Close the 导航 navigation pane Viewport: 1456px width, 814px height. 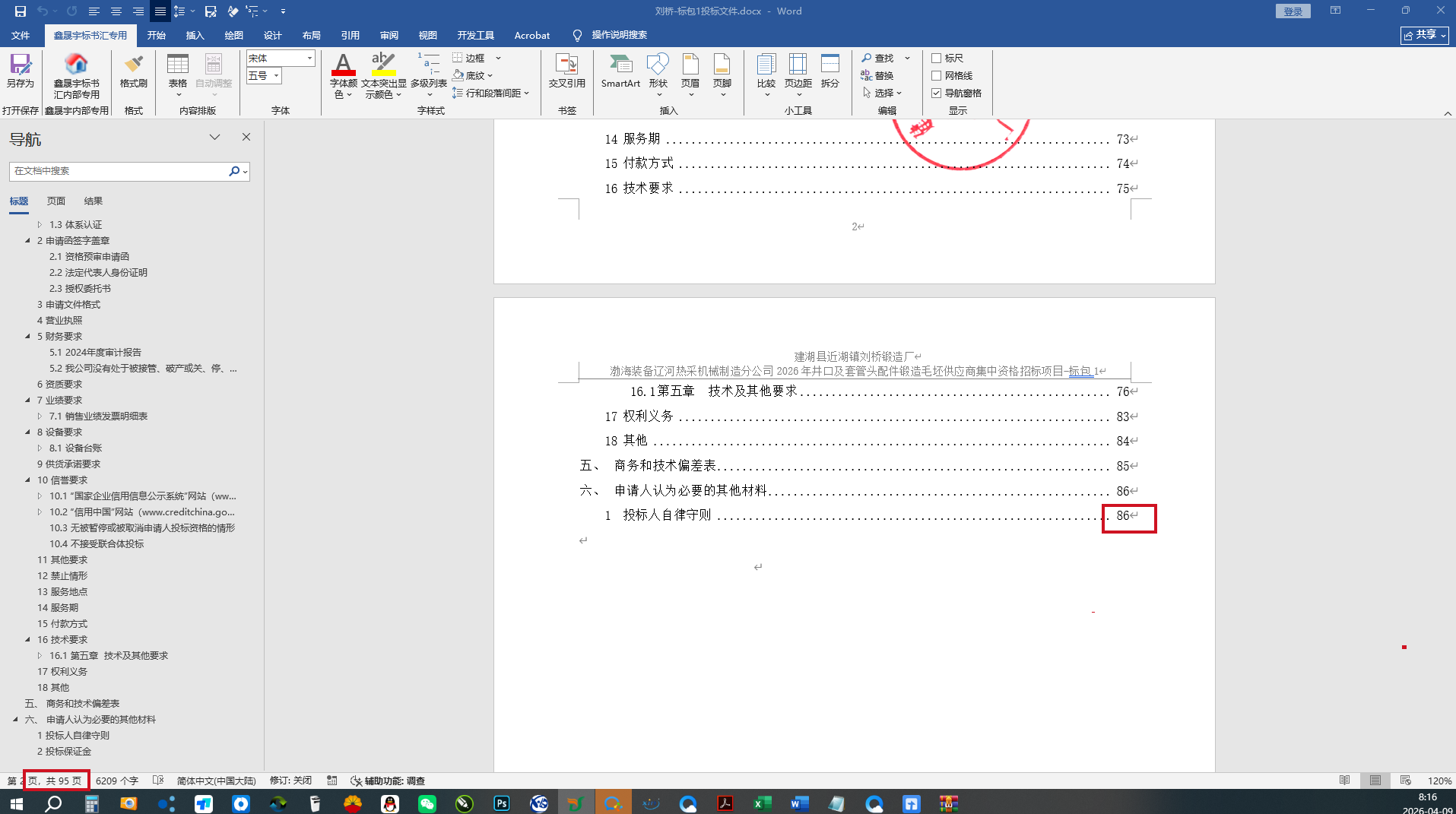pyautogui.click(x=246, y=138)
